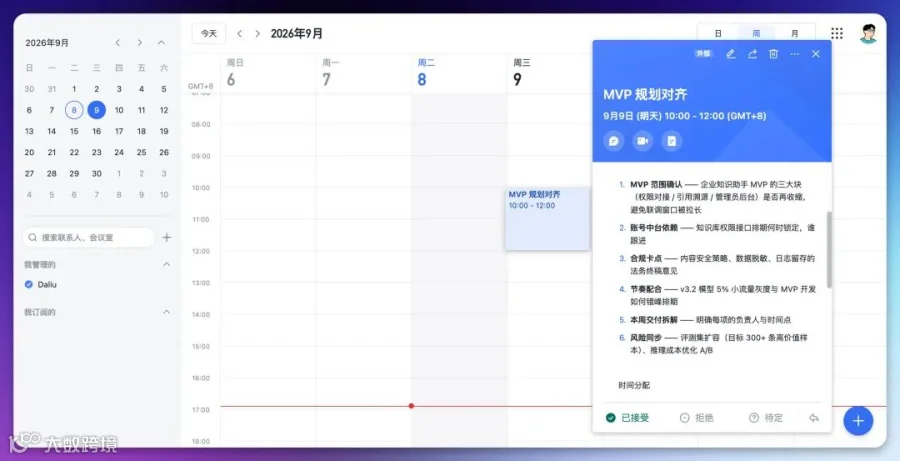The height and width of the screenshot is (461, 900).
Task: Go to next month in mini calendar
Action: (x=139, y=42)
